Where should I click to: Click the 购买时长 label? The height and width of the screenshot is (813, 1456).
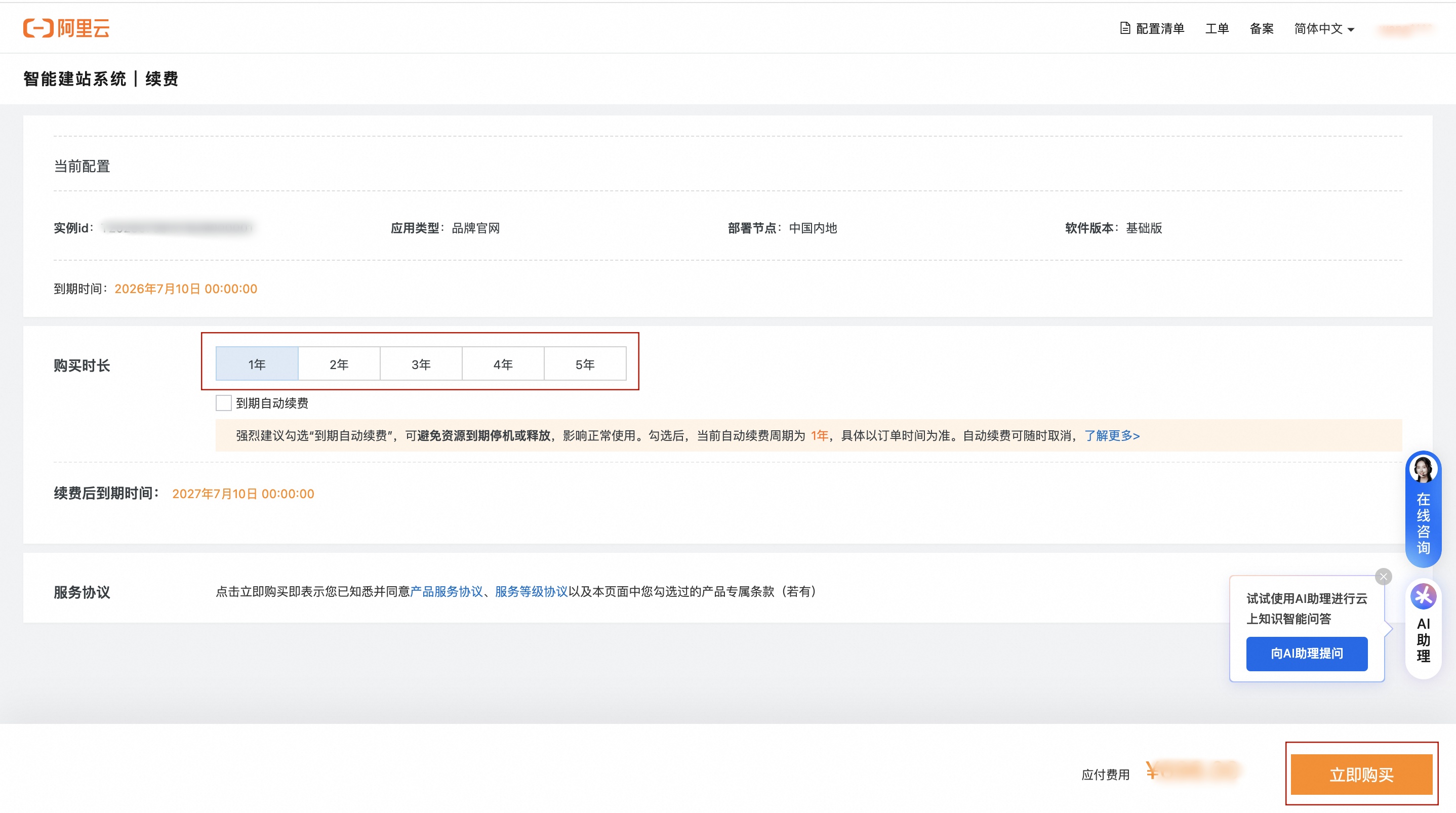coord(82,365)
